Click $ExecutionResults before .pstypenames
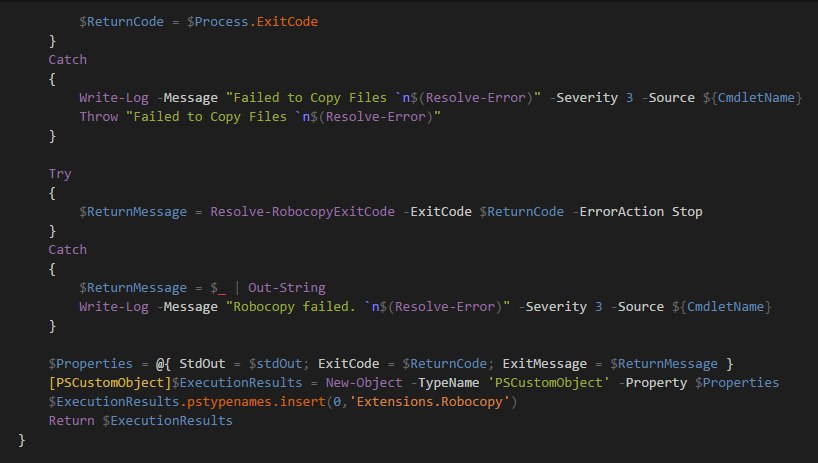818x463 pixels. (114, 401)
